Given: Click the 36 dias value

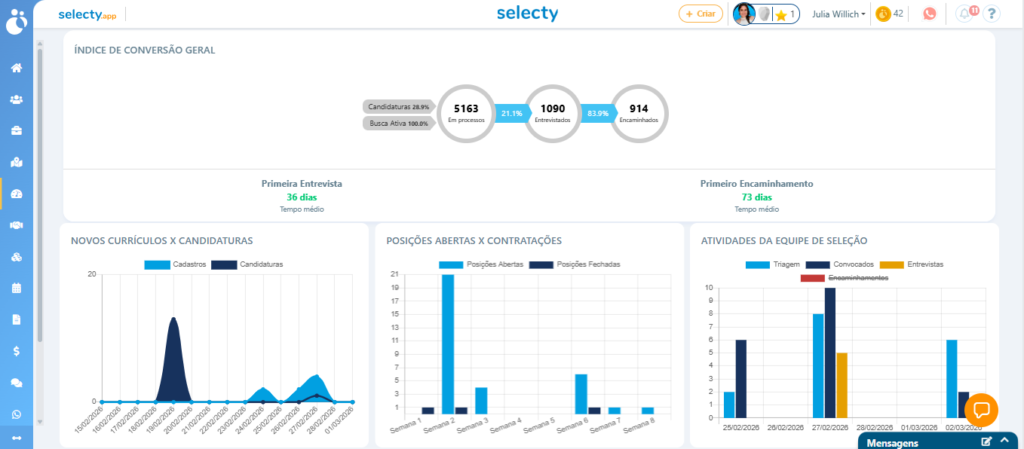Looking at the screenshot, I should [302, 196].
